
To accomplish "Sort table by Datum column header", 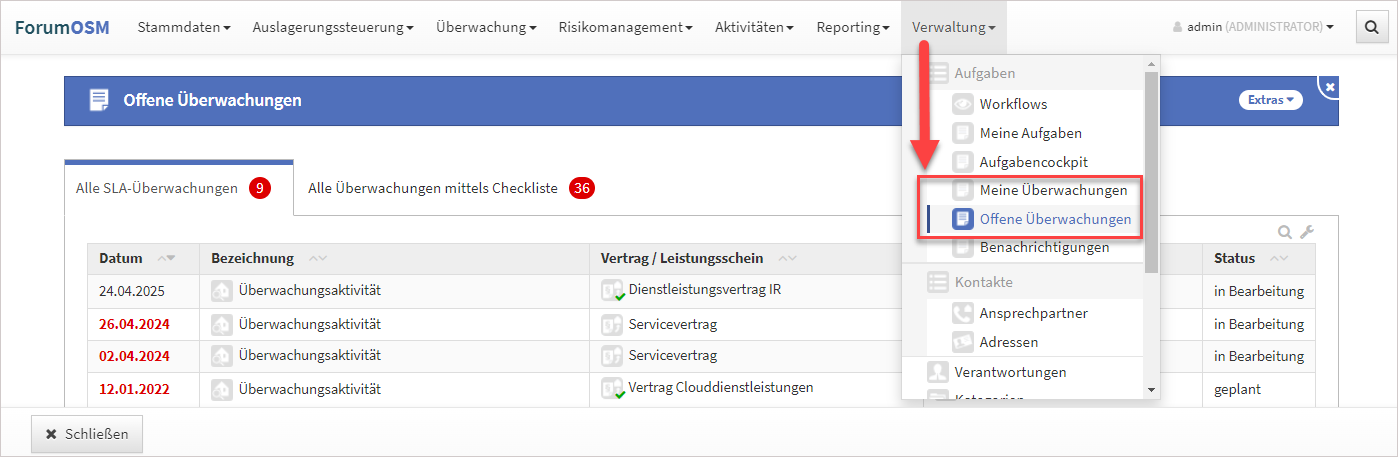I will (x=121, y=258).
